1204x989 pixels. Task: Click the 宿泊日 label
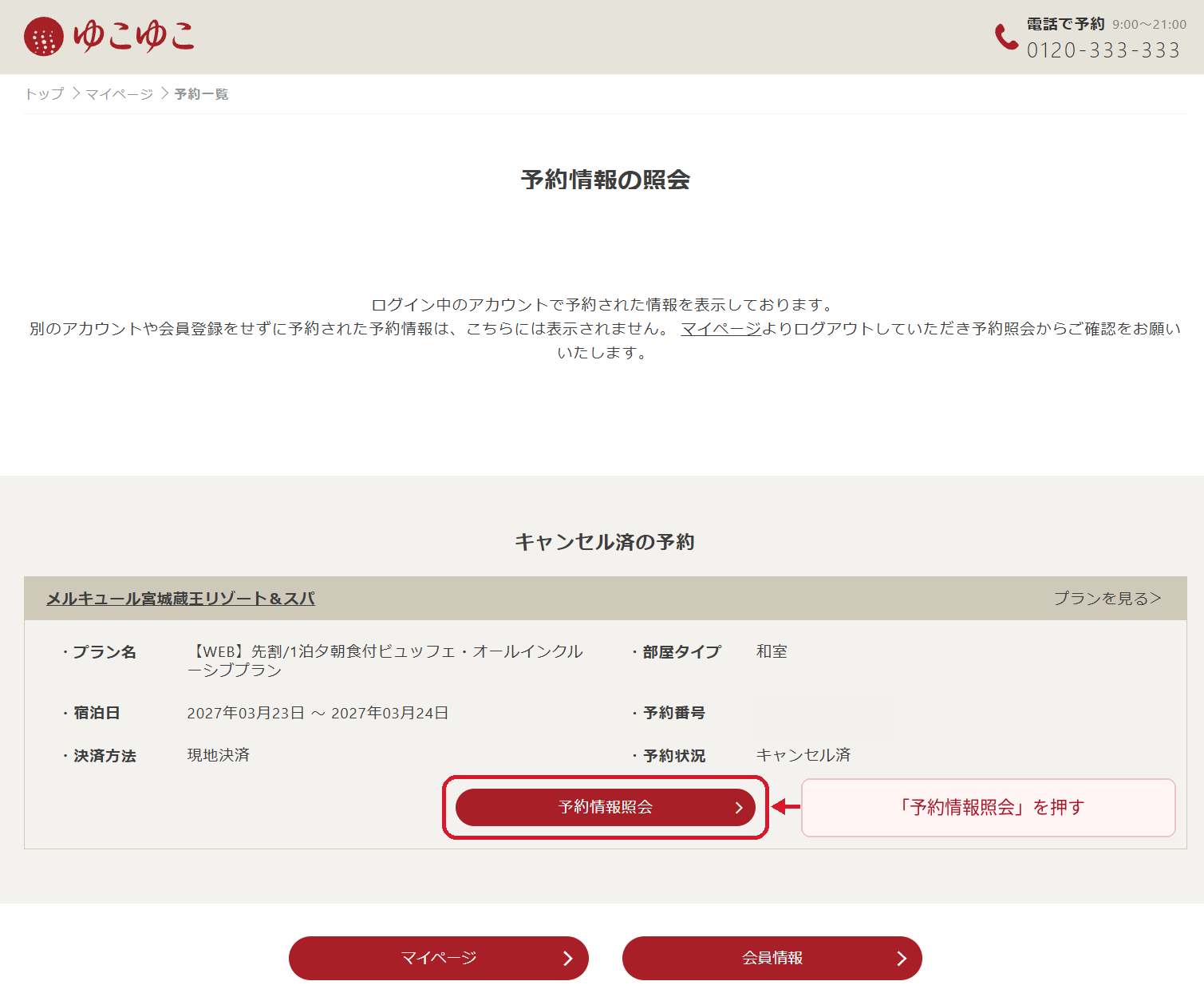tap(97, 713)
